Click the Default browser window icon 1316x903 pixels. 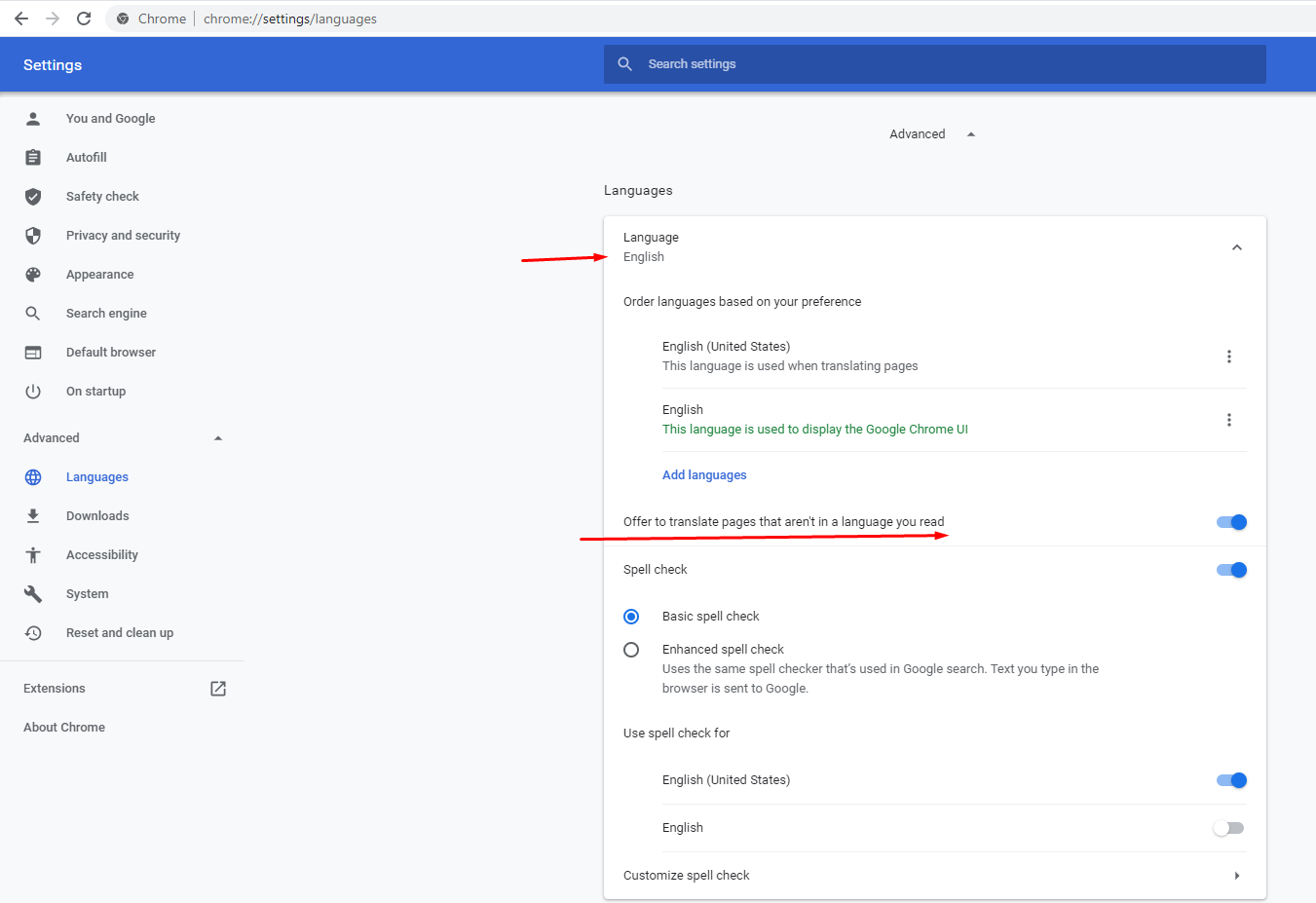(x=33, y=353)
